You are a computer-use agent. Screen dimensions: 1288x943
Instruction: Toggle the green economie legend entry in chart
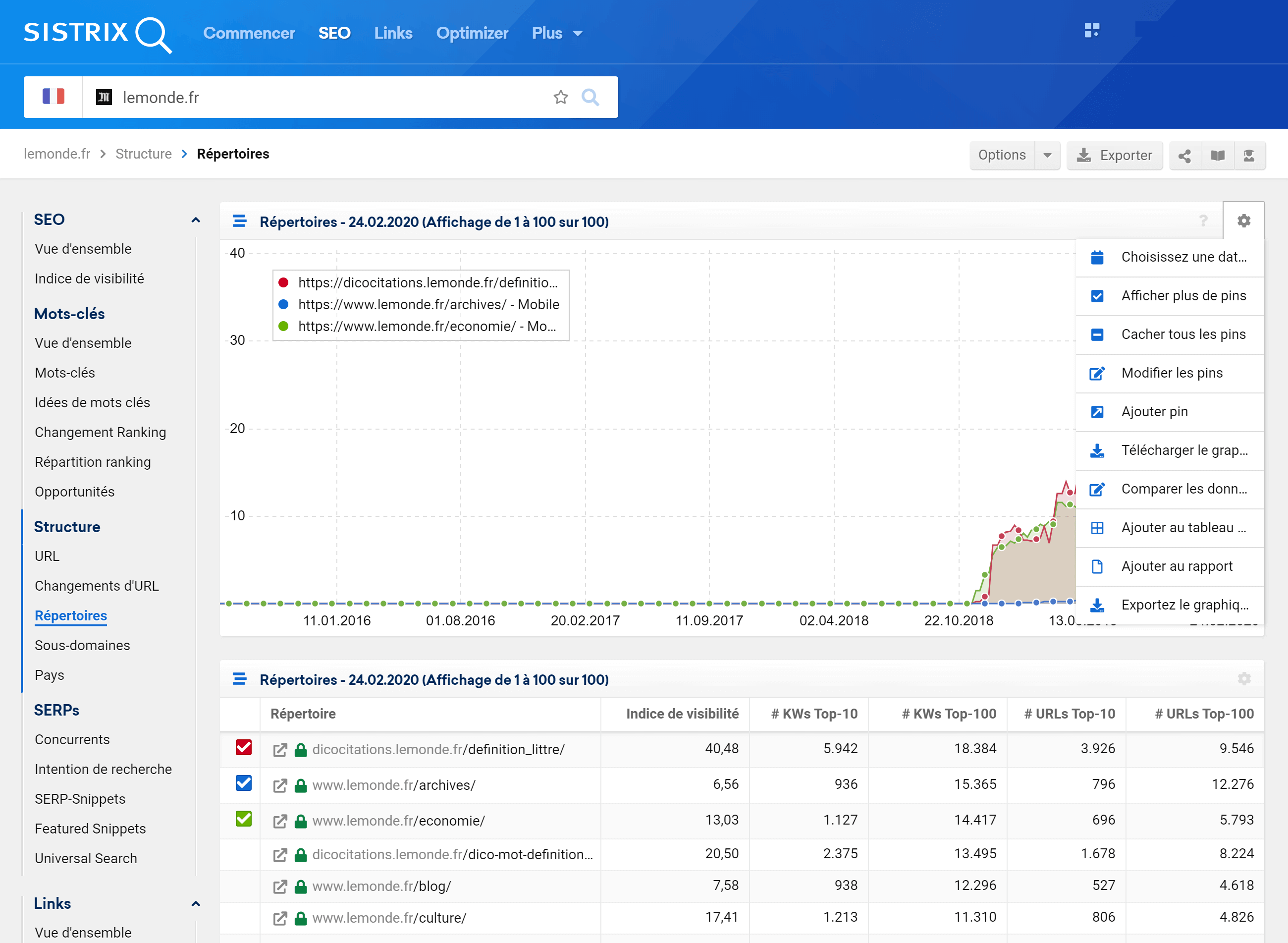[x=418, y=326]
